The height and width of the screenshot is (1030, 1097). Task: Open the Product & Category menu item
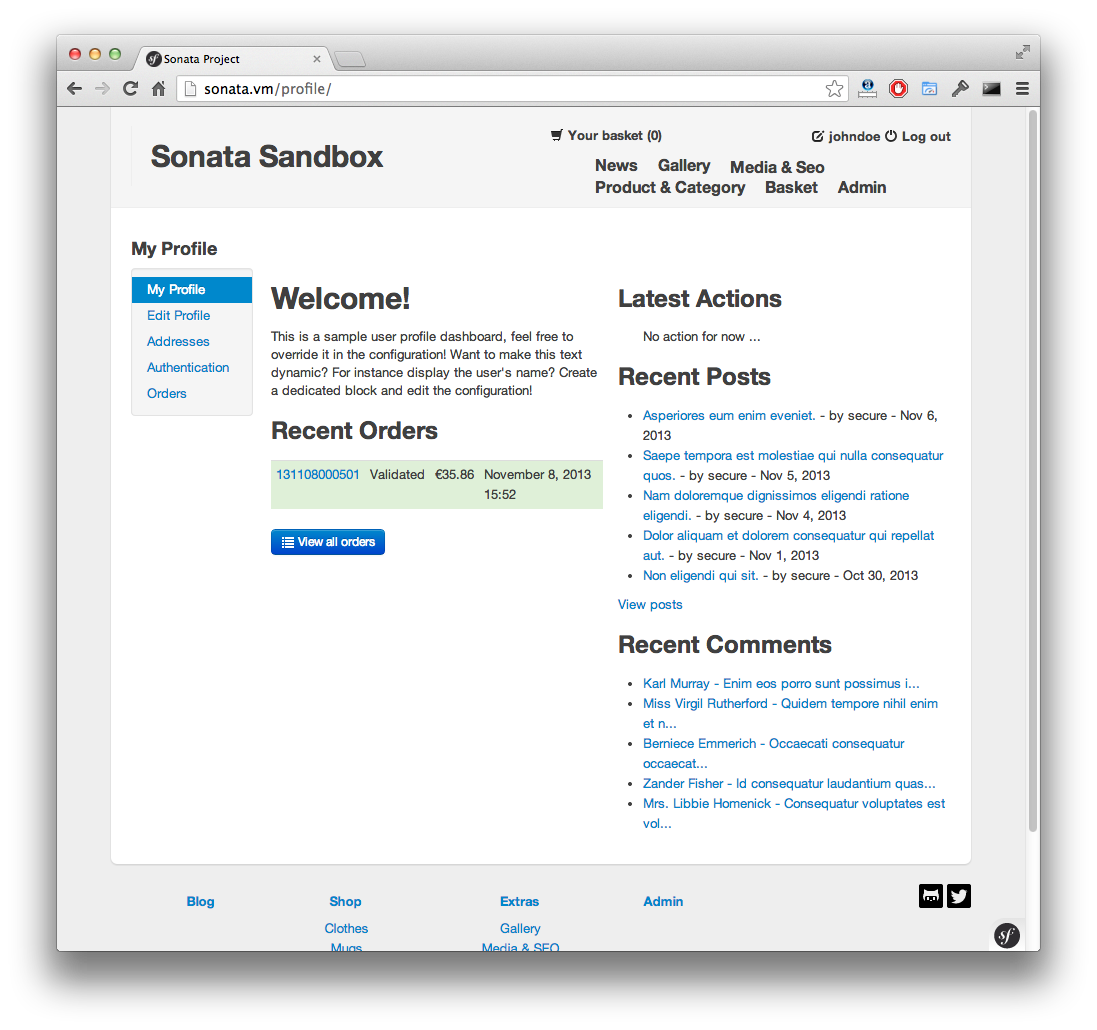click(x=670, y=188)
